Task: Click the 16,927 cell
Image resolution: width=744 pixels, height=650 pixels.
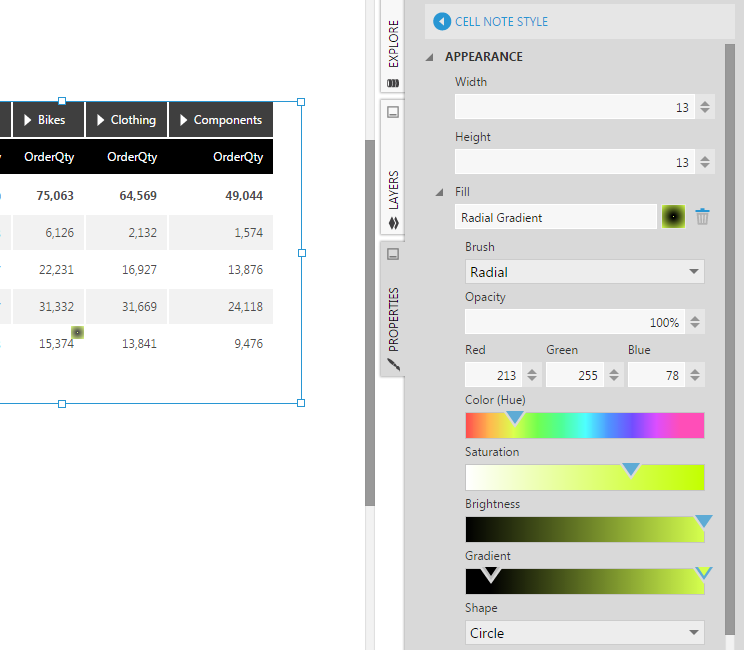Action: (x=139, y=269)
